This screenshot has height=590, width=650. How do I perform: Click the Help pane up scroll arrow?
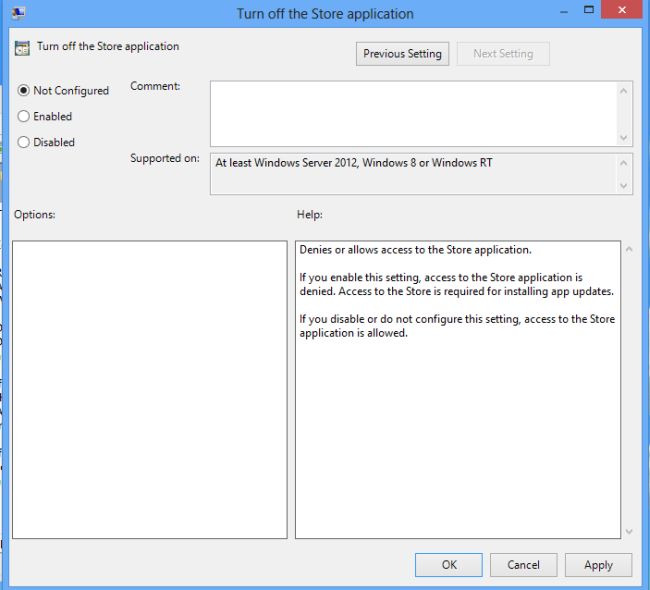point(629,249)
